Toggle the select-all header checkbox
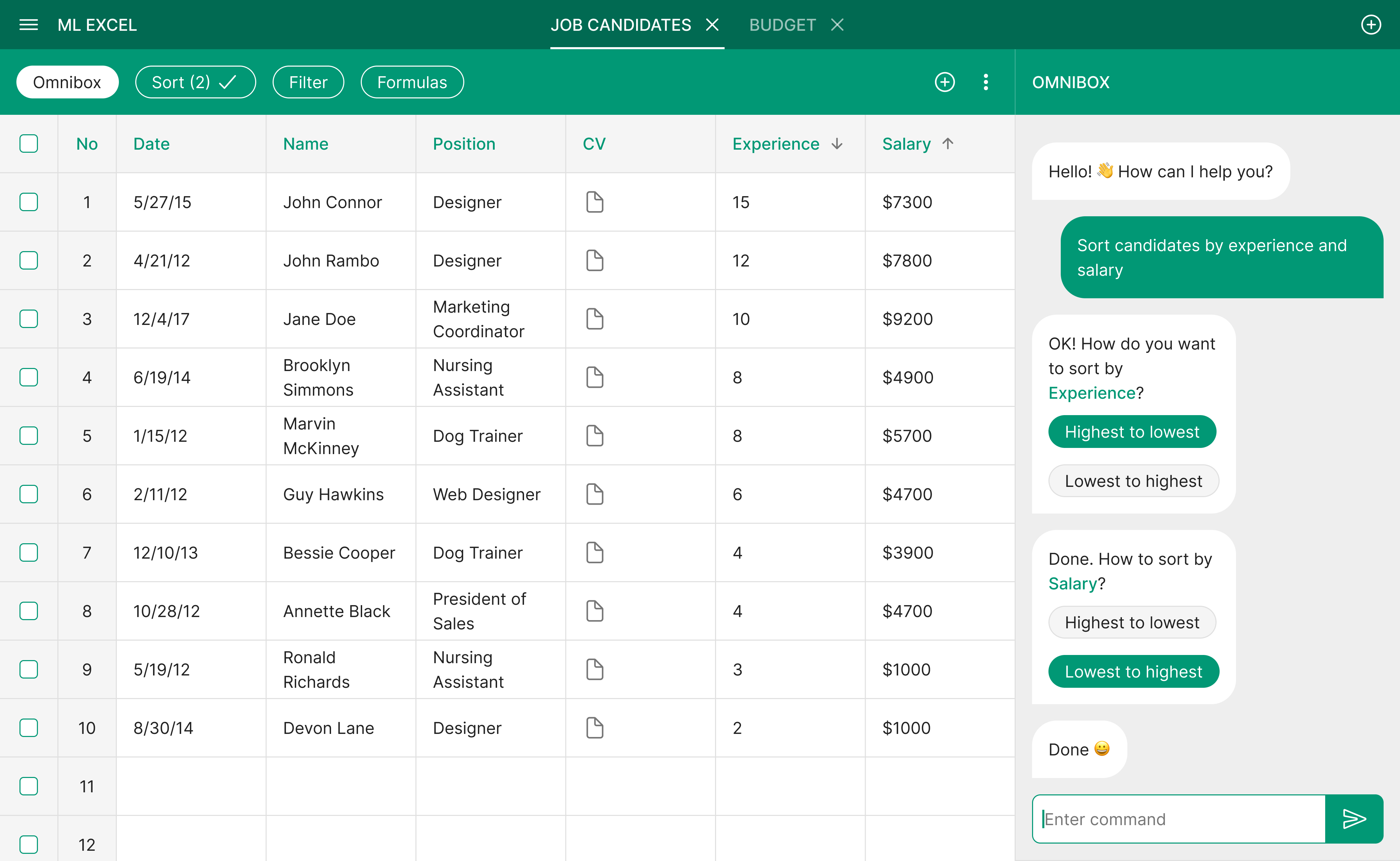 tap(28, 143)
